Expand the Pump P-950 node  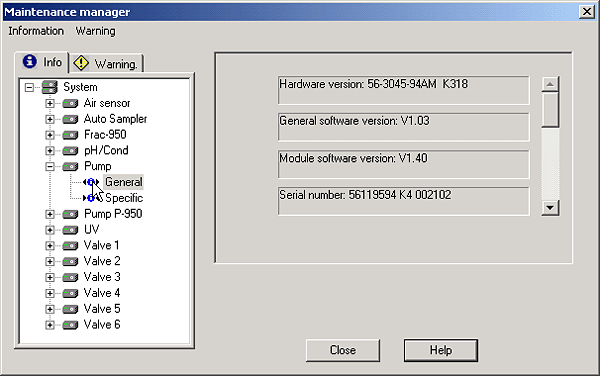click(x=50, y=214)
